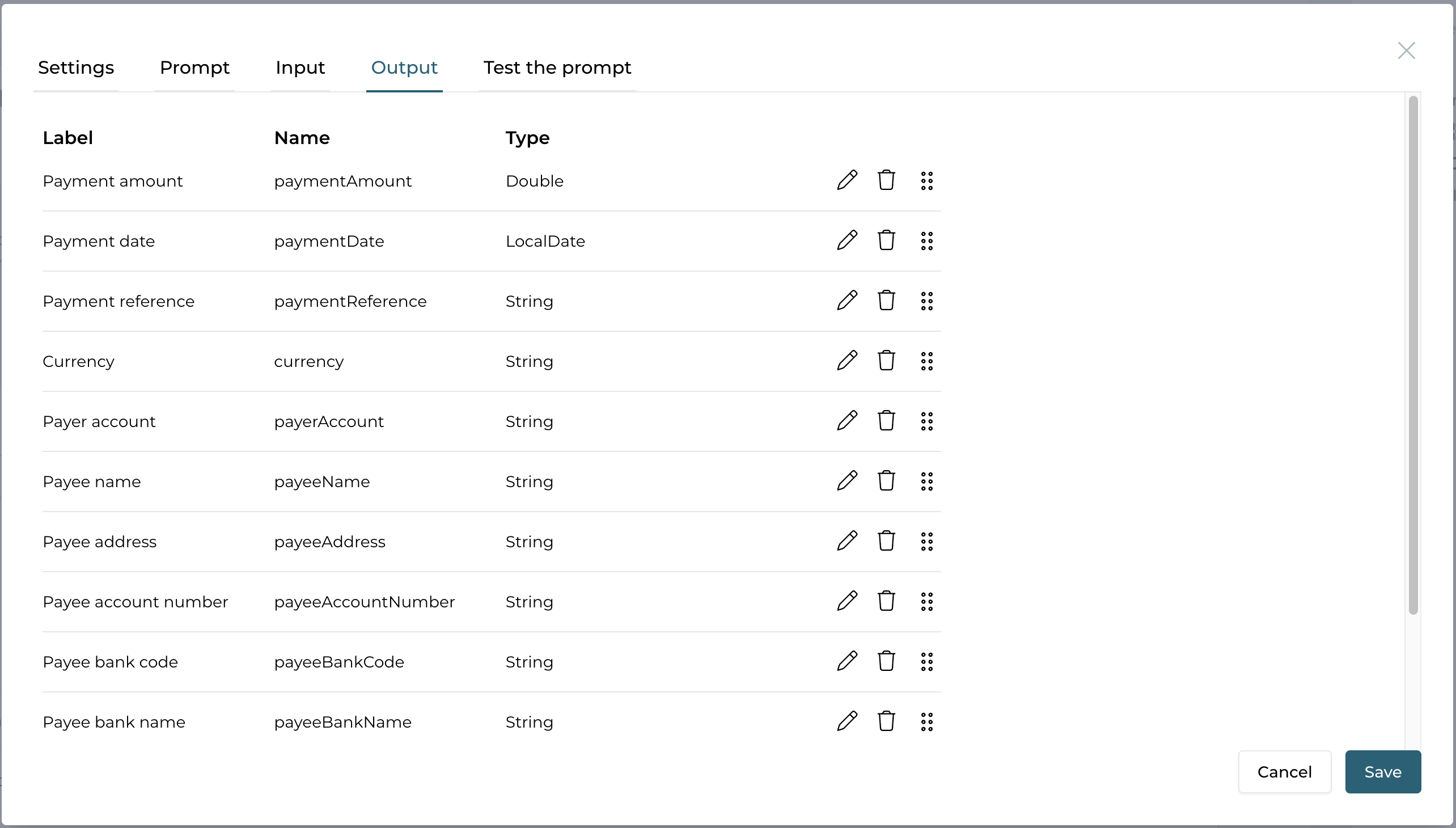Edit the Payment amount output field
Screen dimensions: 1456x828
(847, 180)
